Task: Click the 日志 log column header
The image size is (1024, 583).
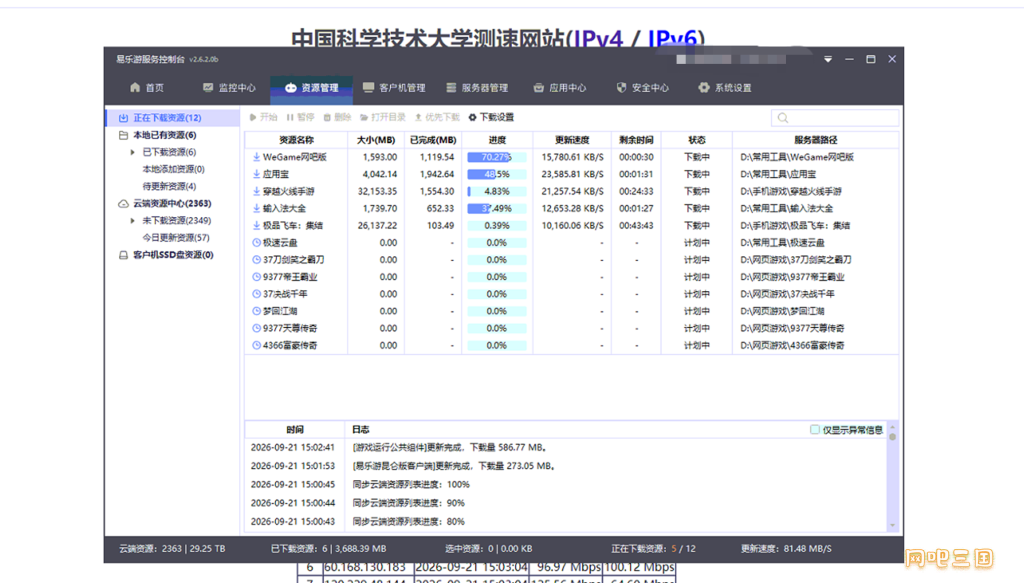Action: pos(360,430)
